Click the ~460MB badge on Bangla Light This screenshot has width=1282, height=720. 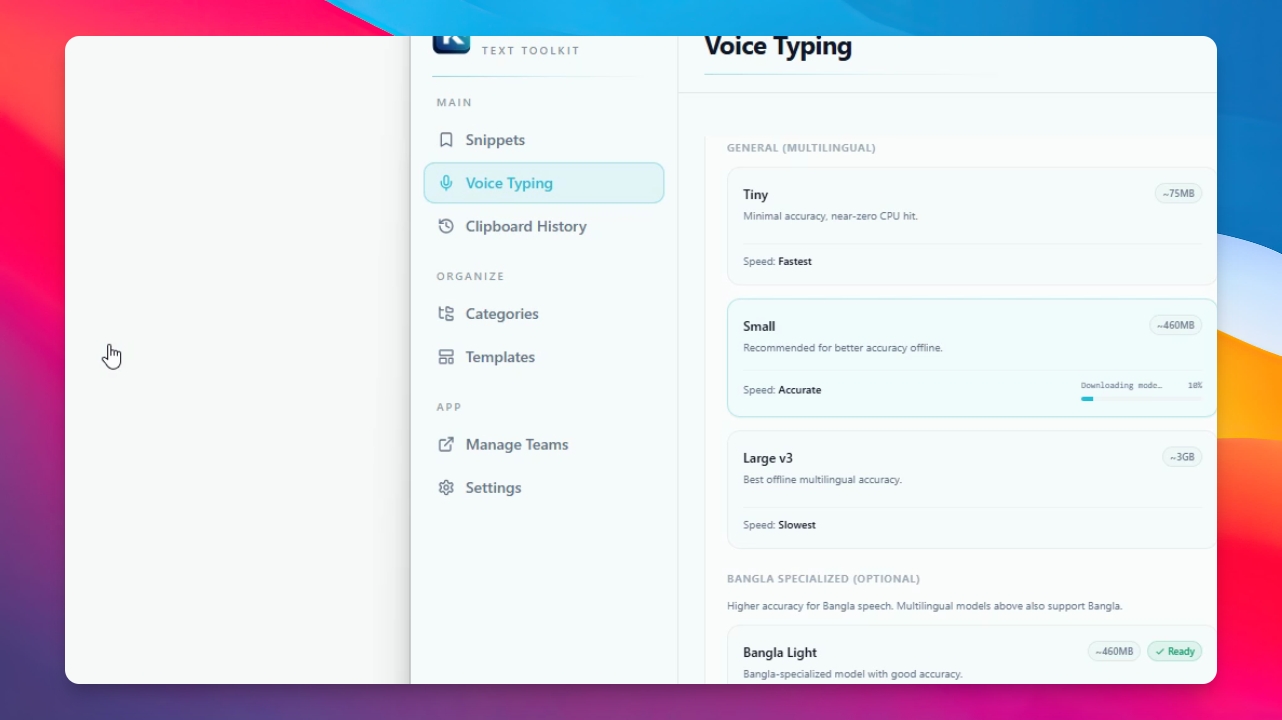pos(1115,651)
